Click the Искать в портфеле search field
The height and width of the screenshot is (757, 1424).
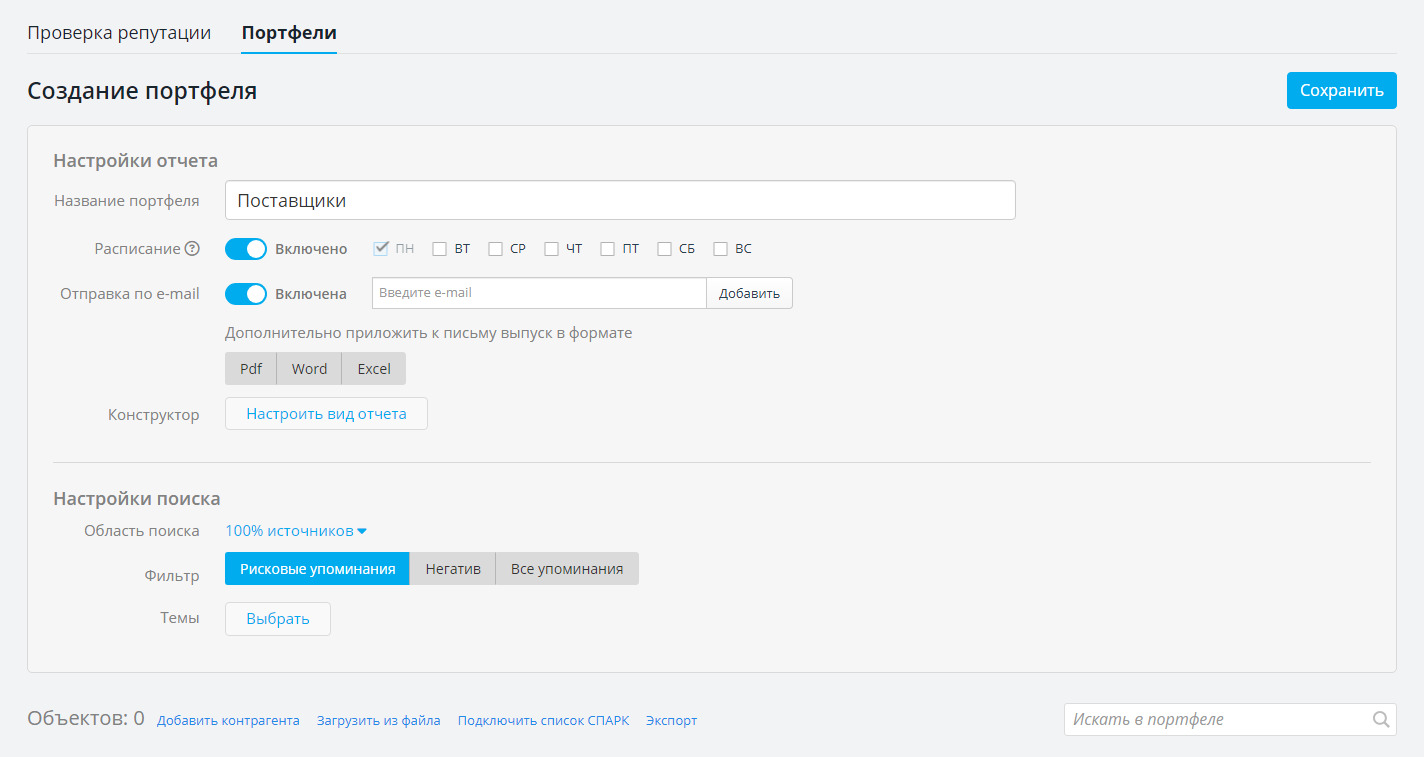1230,719
